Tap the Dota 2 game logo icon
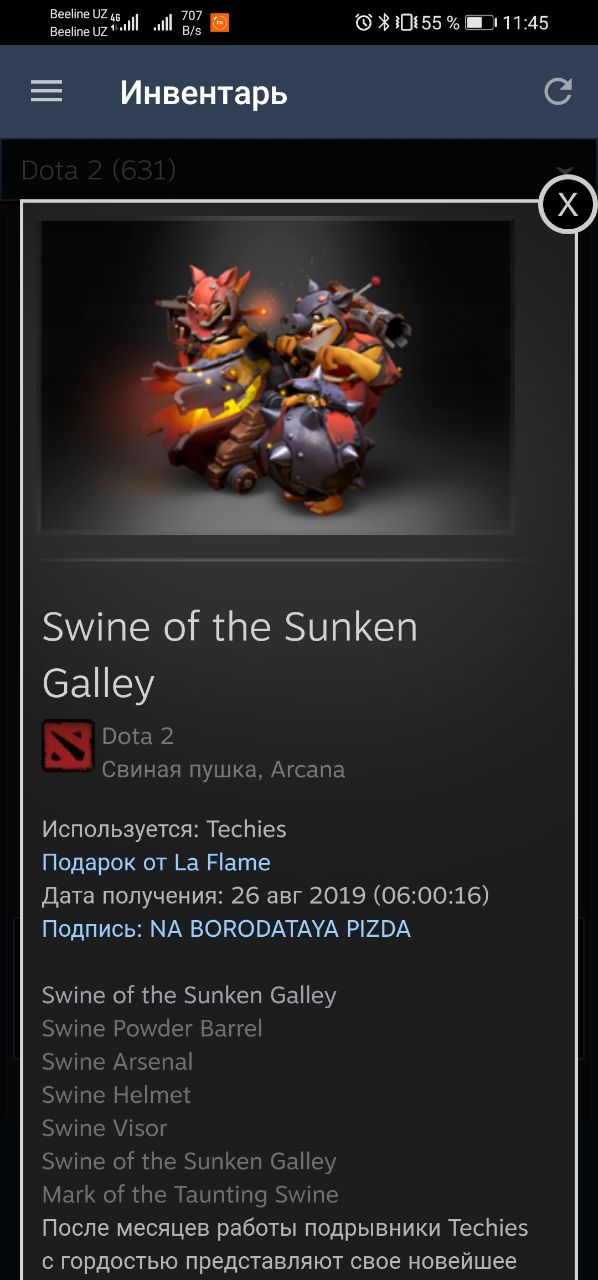Screen dimensions: 598x1280 pos(68,746)
